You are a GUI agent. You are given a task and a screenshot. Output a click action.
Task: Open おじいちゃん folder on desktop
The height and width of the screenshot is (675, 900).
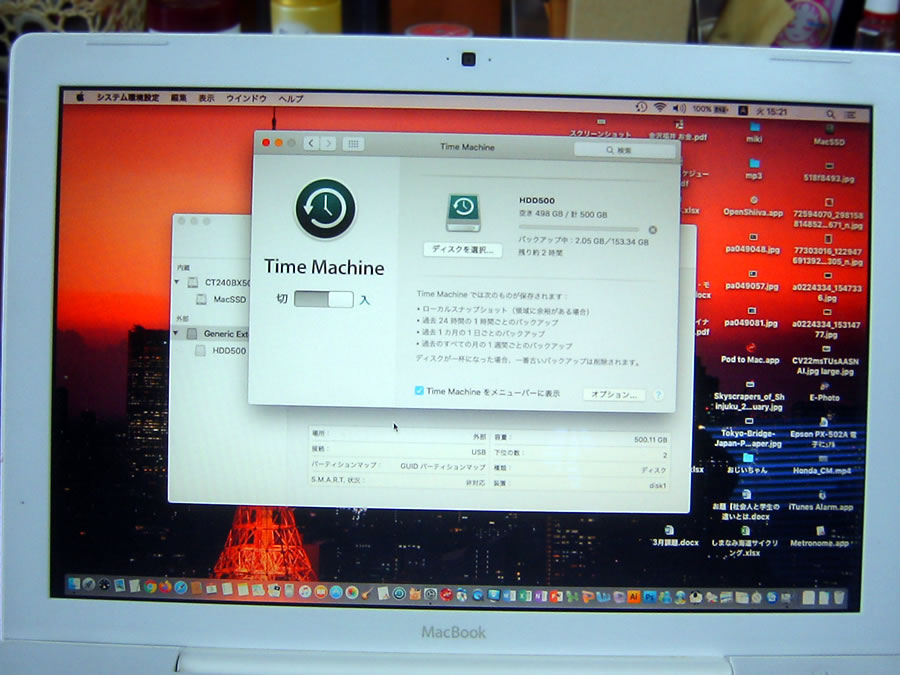[747, 464]
